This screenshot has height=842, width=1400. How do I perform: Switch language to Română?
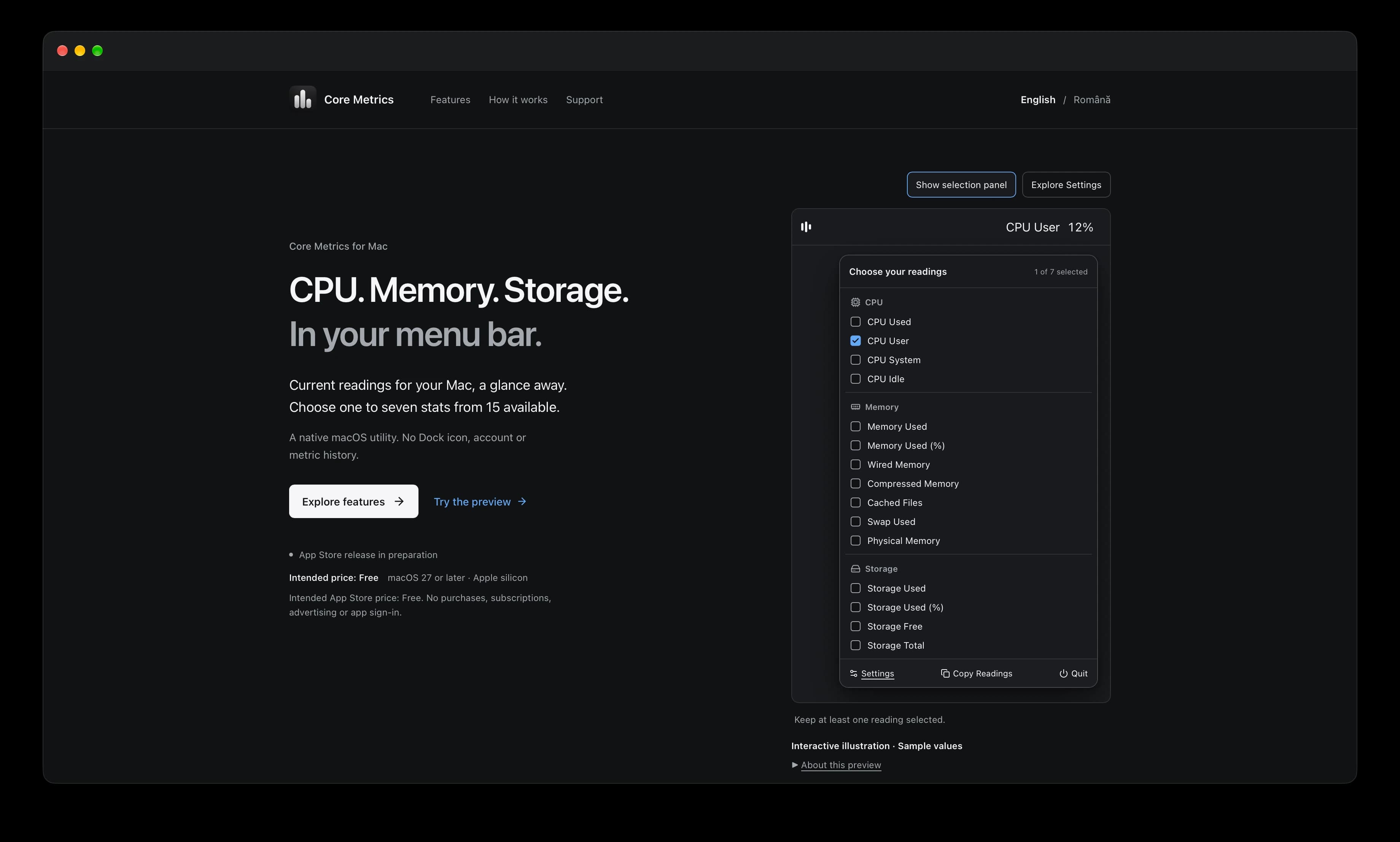tap(1091, 100)
